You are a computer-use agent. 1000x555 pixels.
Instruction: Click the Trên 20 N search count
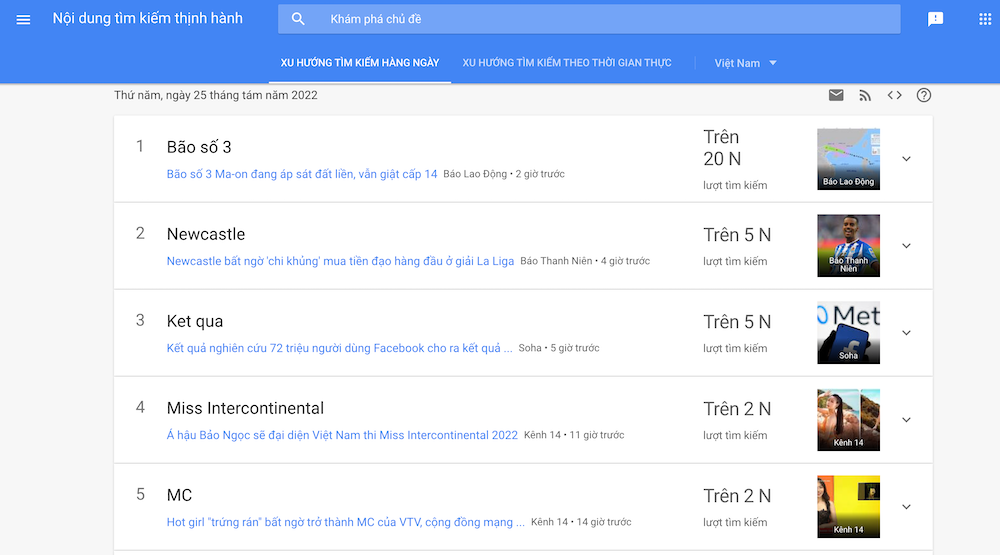point(722,148)
